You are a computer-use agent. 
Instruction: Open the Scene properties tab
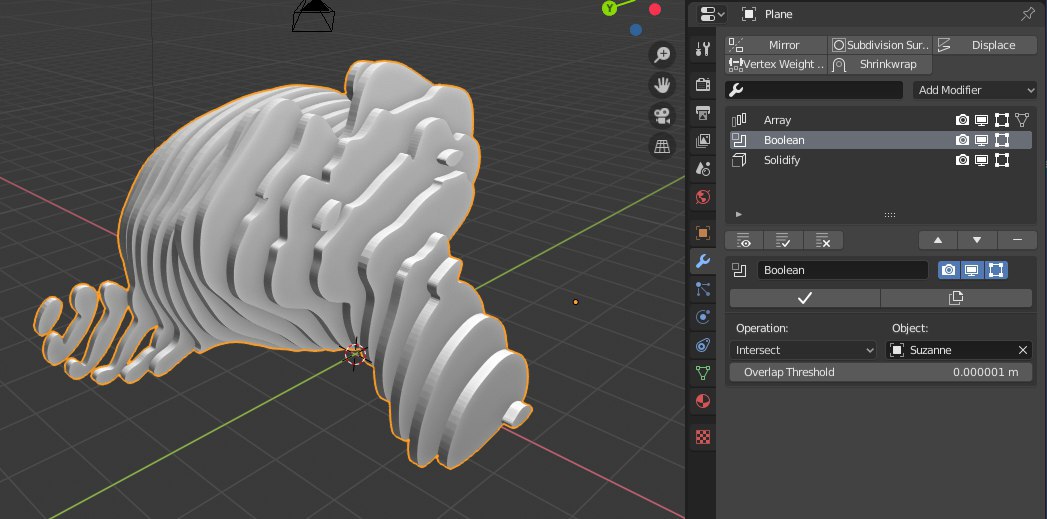(x=702, y=169)
